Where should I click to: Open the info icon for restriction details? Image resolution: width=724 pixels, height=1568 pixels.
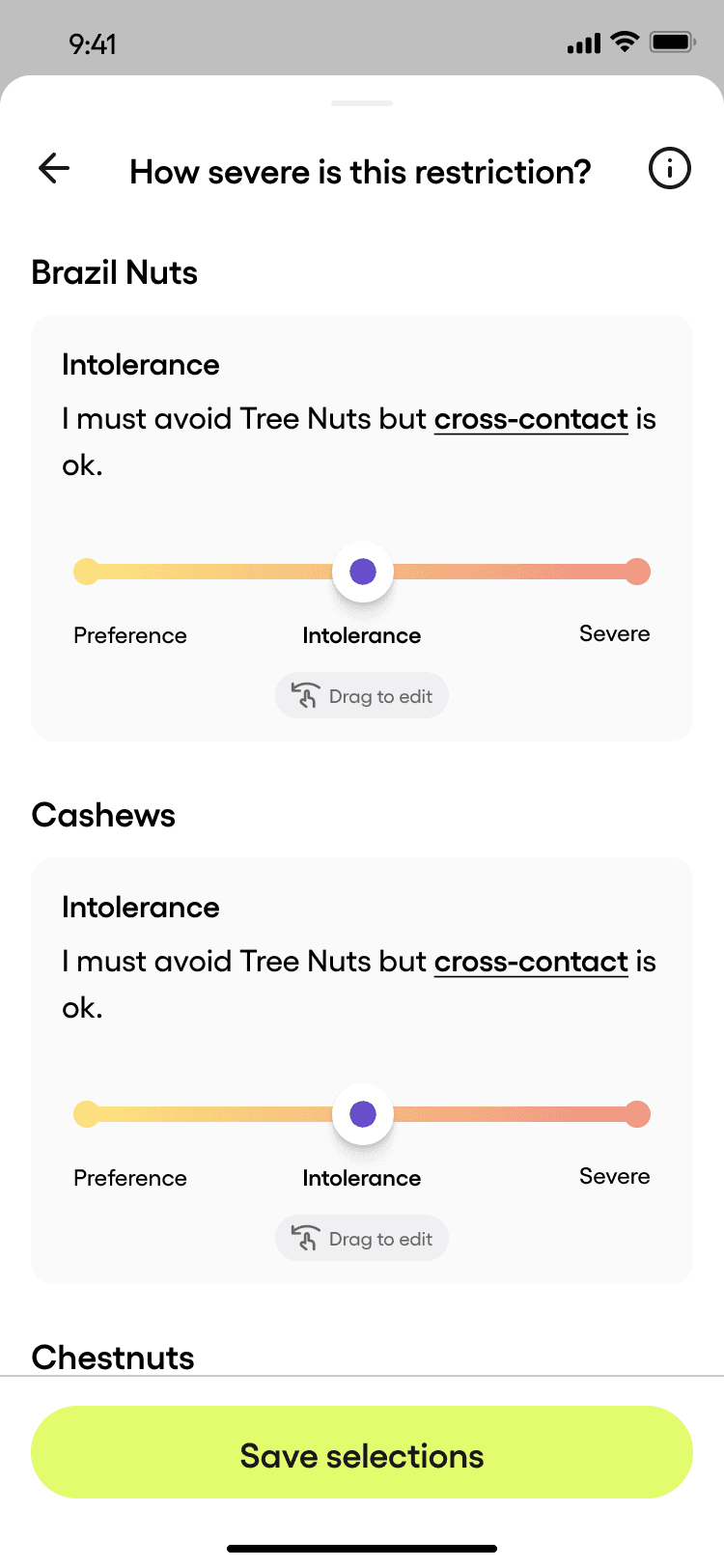[670, 167]
